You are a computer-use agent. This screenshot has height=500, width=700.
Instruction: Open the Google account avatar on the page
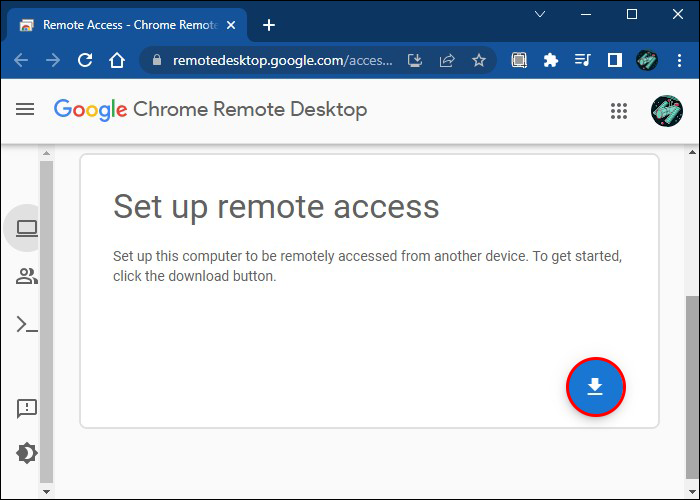tap(666, 110)
